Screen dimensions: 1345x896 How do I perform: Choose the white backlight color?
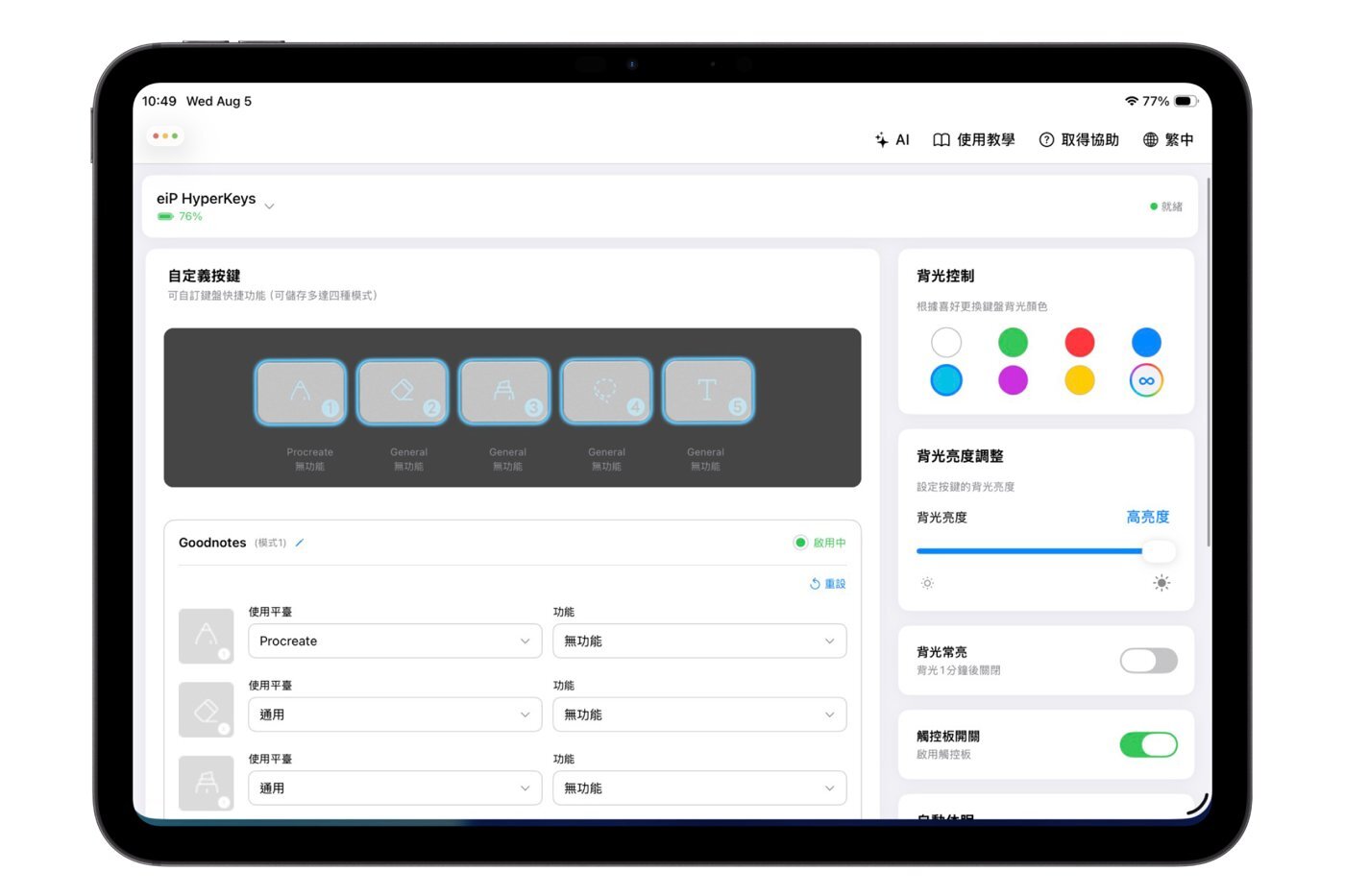[946, 342]
